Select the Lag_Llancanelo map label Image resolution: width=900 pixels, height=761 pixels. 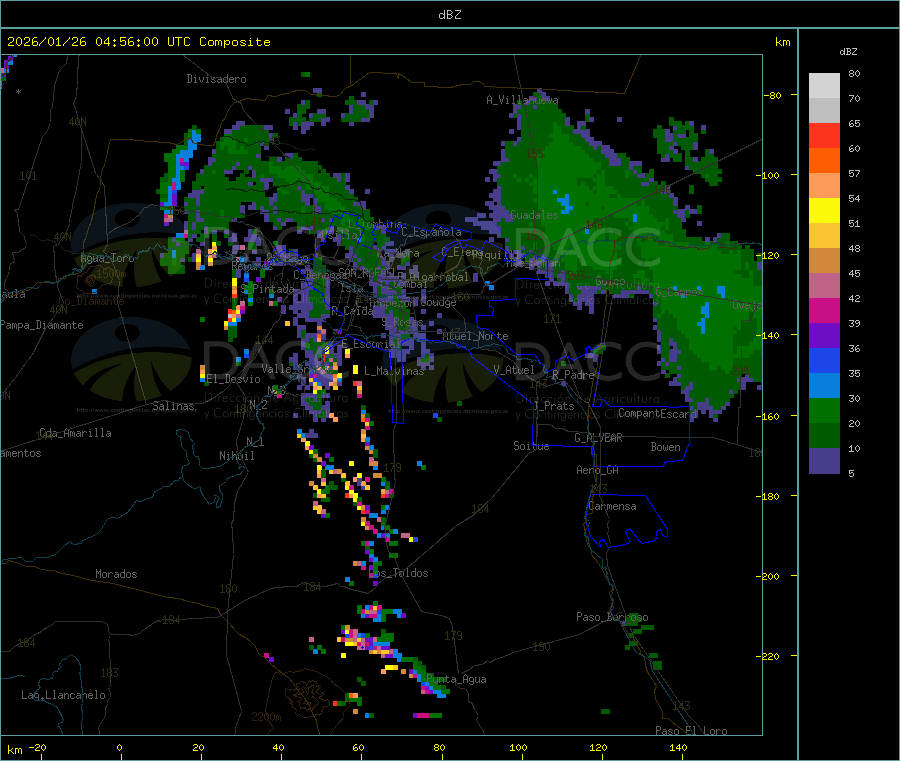coord(64,694)
